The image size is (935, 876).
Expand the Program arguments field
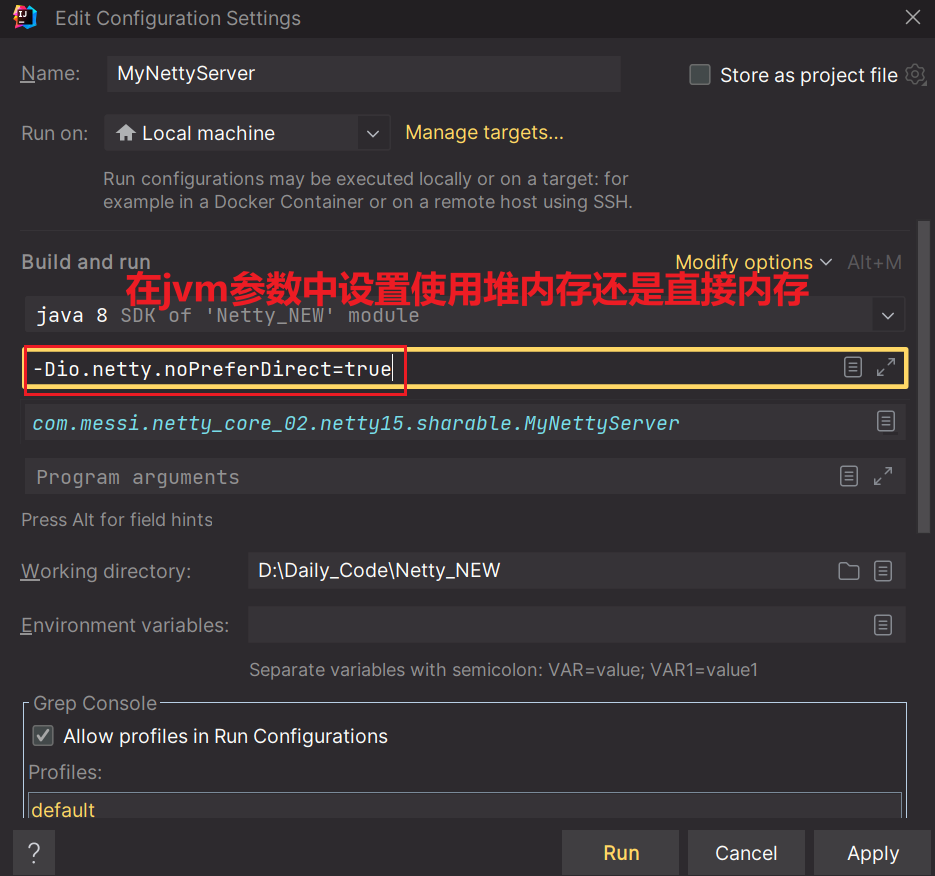pos(885,476)
